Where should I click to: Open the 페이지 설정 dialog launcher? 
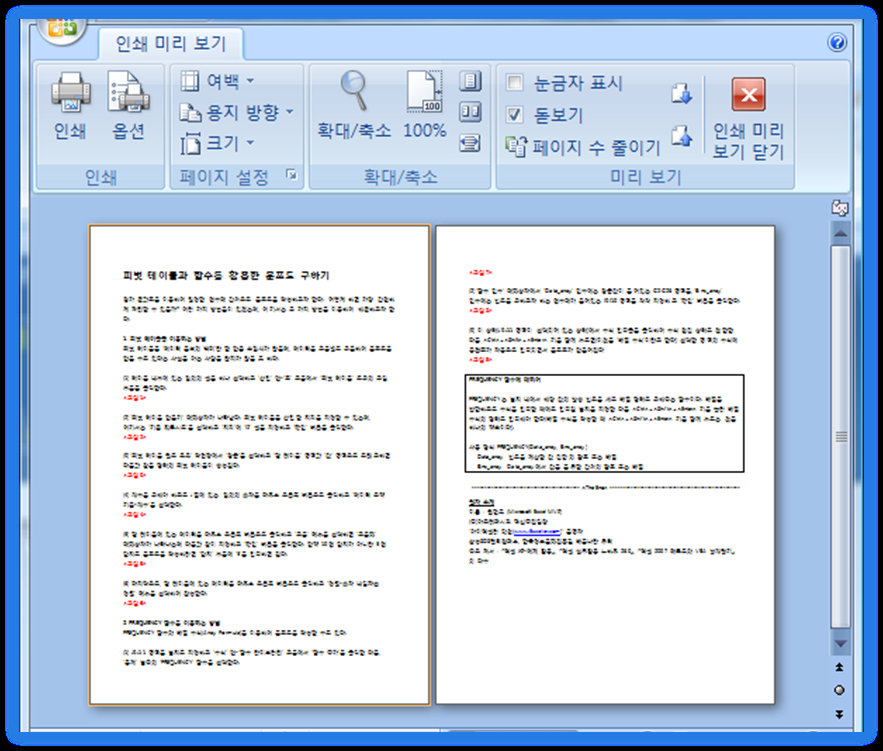(292, 175)
